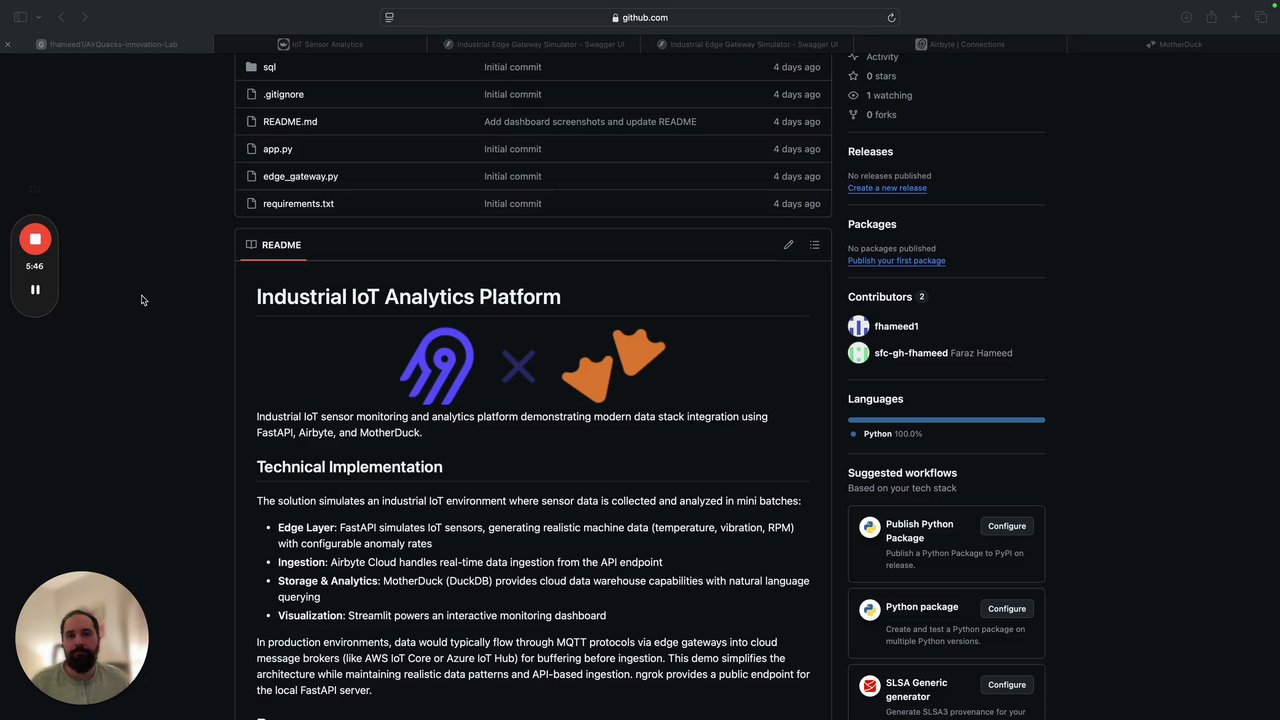
Task: Open a new tab with the plus icon
Action: click(1235, 17)
